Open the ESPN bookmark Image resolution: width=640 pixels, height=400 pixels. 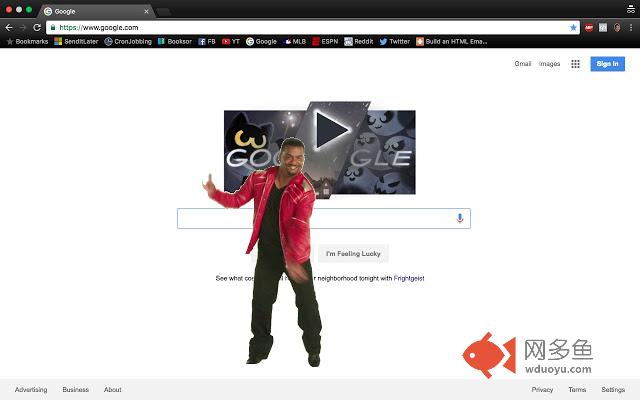[x=325, y=42]
